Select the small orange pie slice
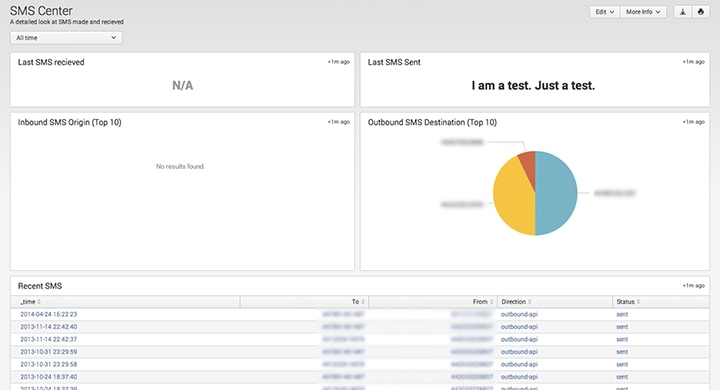The height and width of the screenshot is (390, 720). tap(528, 165)
